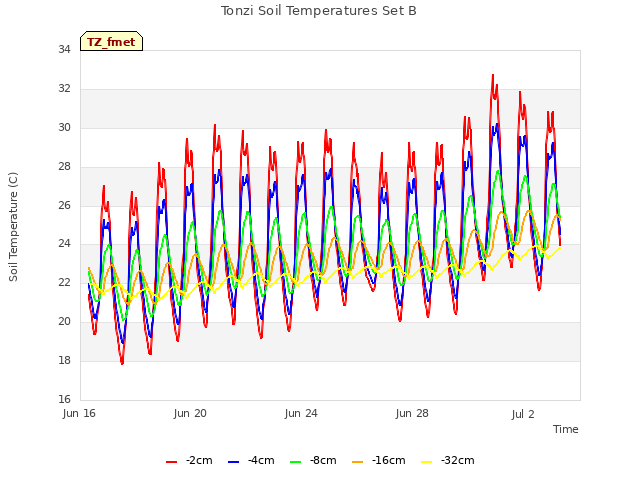Click the chart title Tonzi Soil Temperatures Set B
This screenshot has height=480, width=640.
point(319,11)
